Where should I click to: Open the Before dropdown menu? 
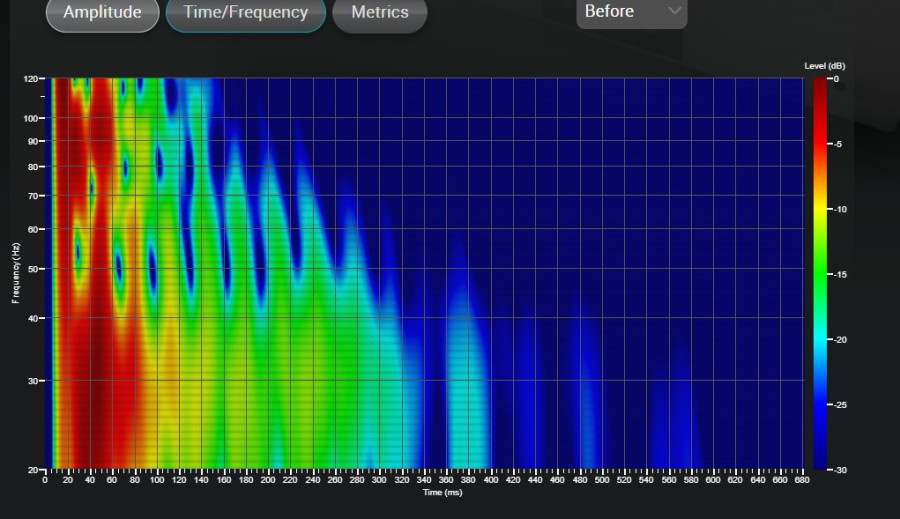[631, 11]
